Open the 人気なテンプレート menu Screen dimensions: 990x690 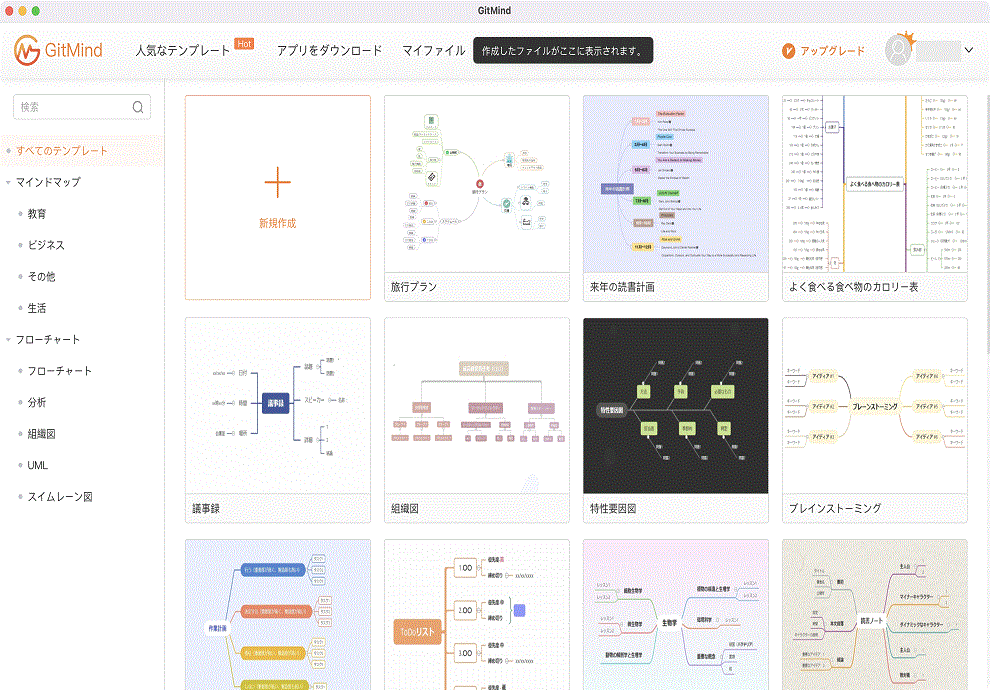[183, 51]
